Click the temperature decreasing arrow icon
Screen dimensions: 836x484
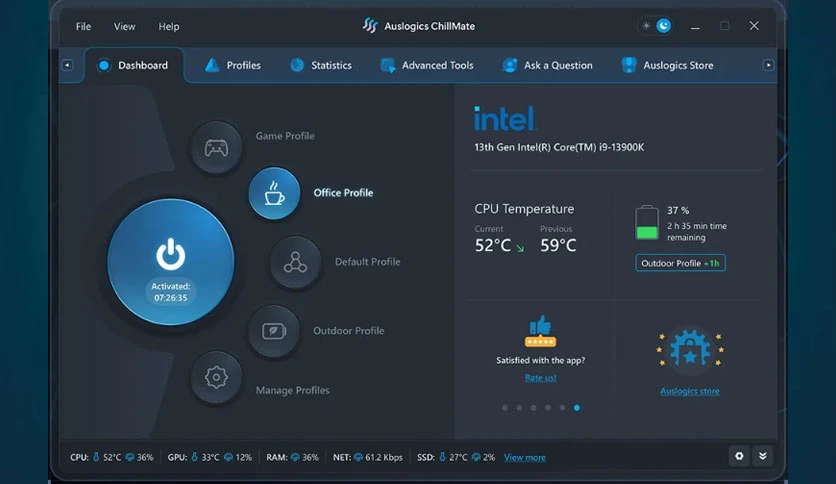tap(520, 248)
